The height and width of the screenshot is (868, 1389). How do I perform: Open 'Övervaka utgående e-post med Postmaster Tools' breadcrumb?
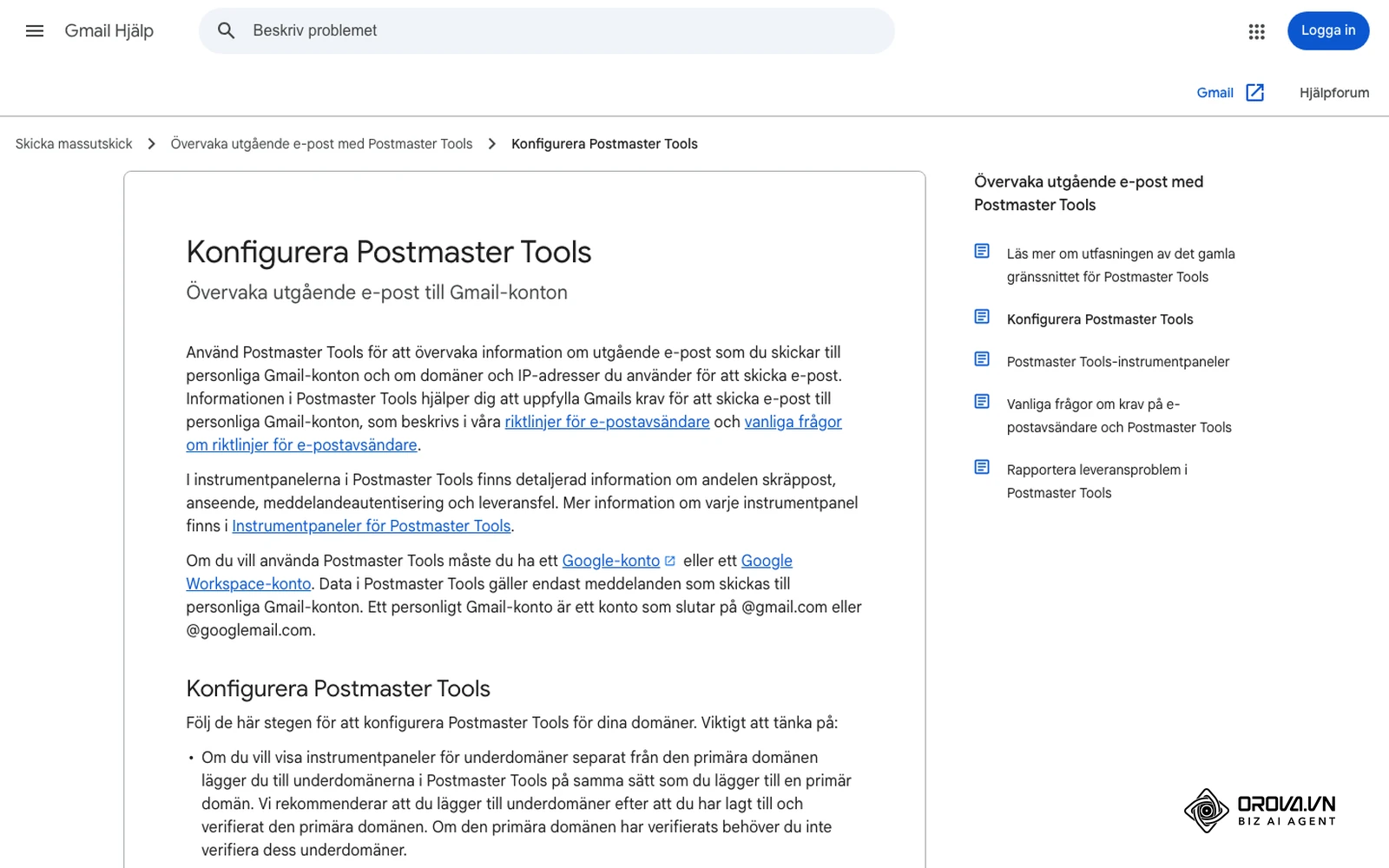click(x=321, y=144)
